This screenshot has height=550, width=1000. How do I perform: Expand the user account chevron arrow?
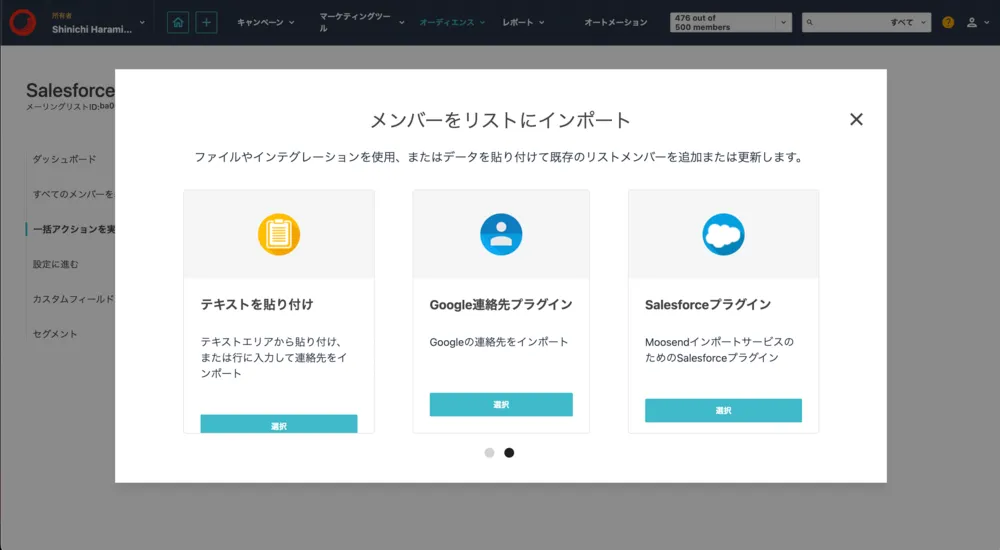[987, 22]
